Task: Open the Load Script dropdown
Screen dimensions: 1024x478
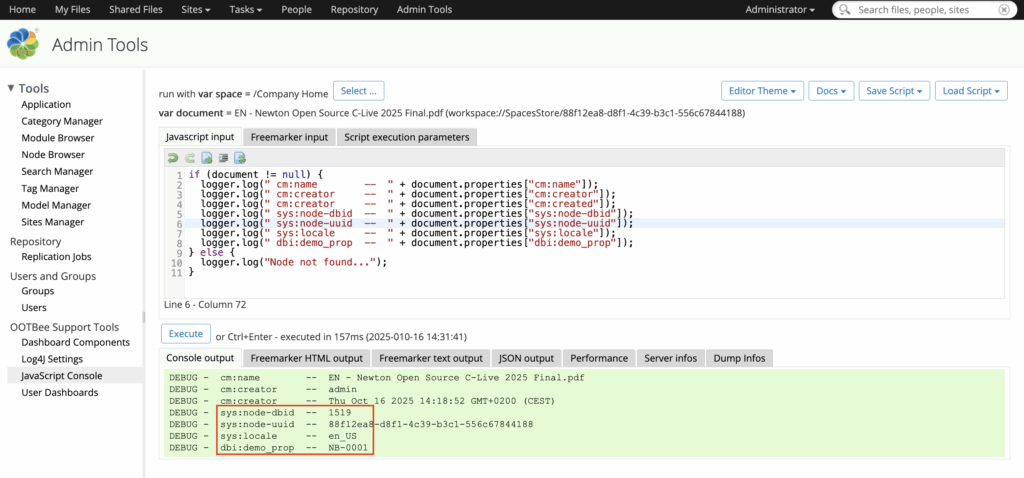Action: click(x=971, y=91)
